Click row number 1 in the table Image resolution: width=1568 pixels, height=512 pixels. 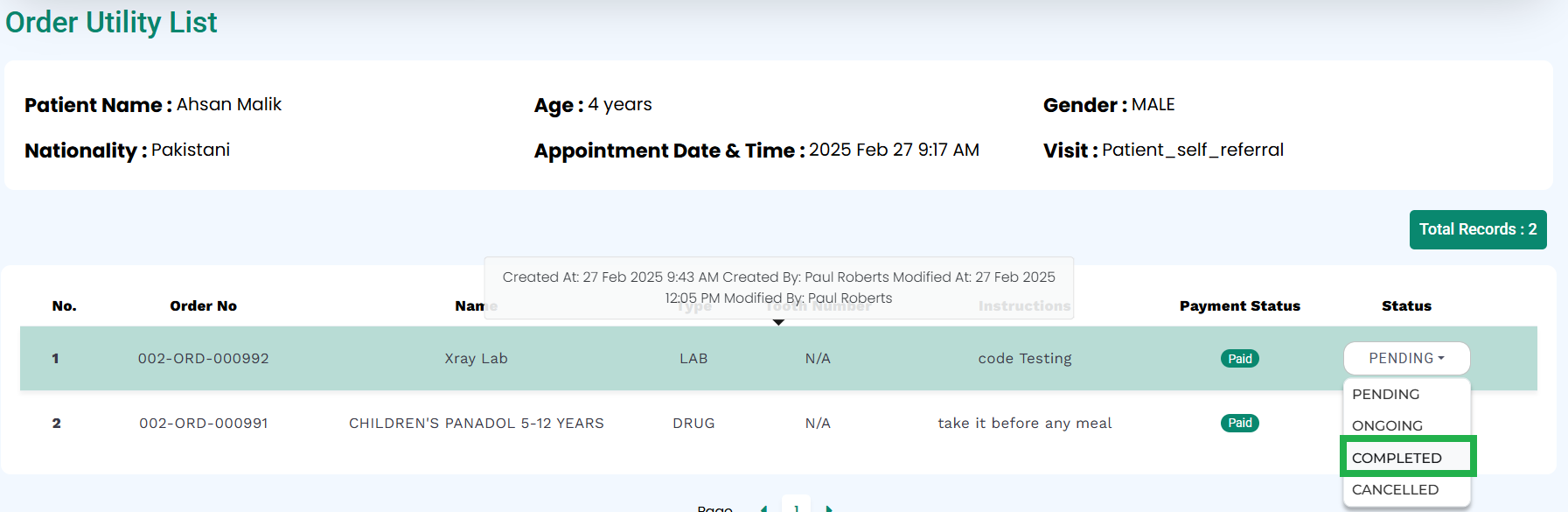56,358
